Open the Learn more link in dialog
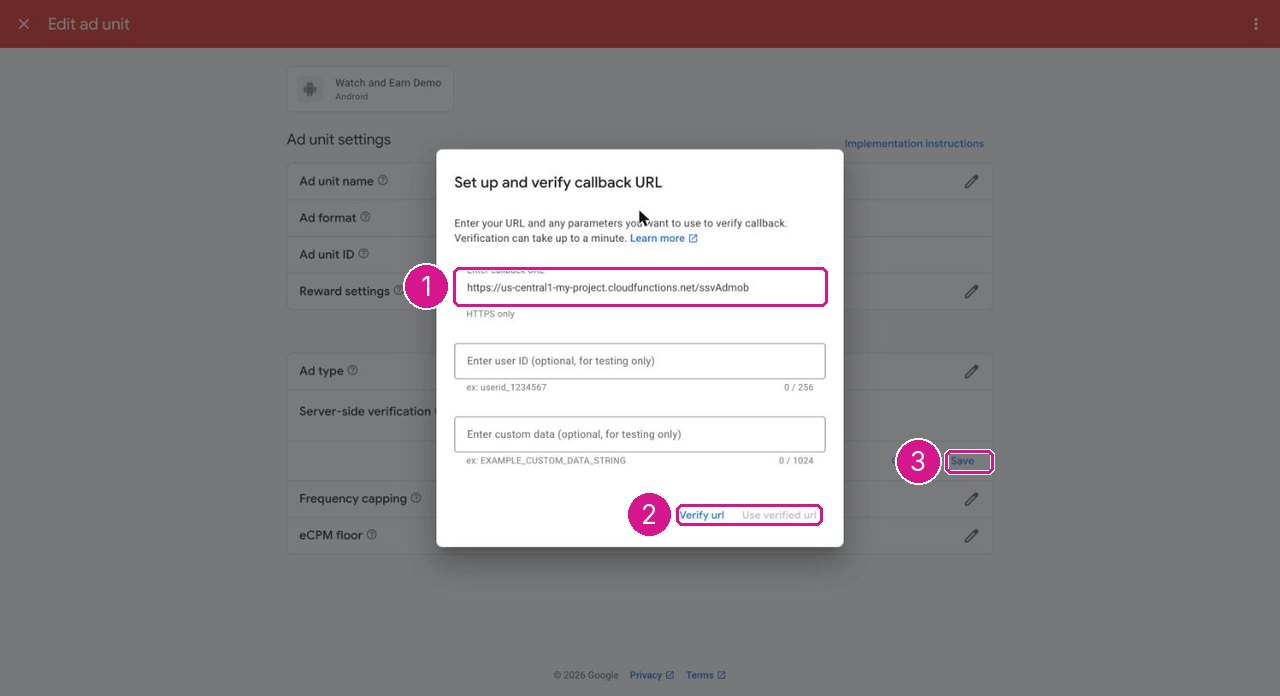This screenshot has height=696, width=1280. [664, 238]
